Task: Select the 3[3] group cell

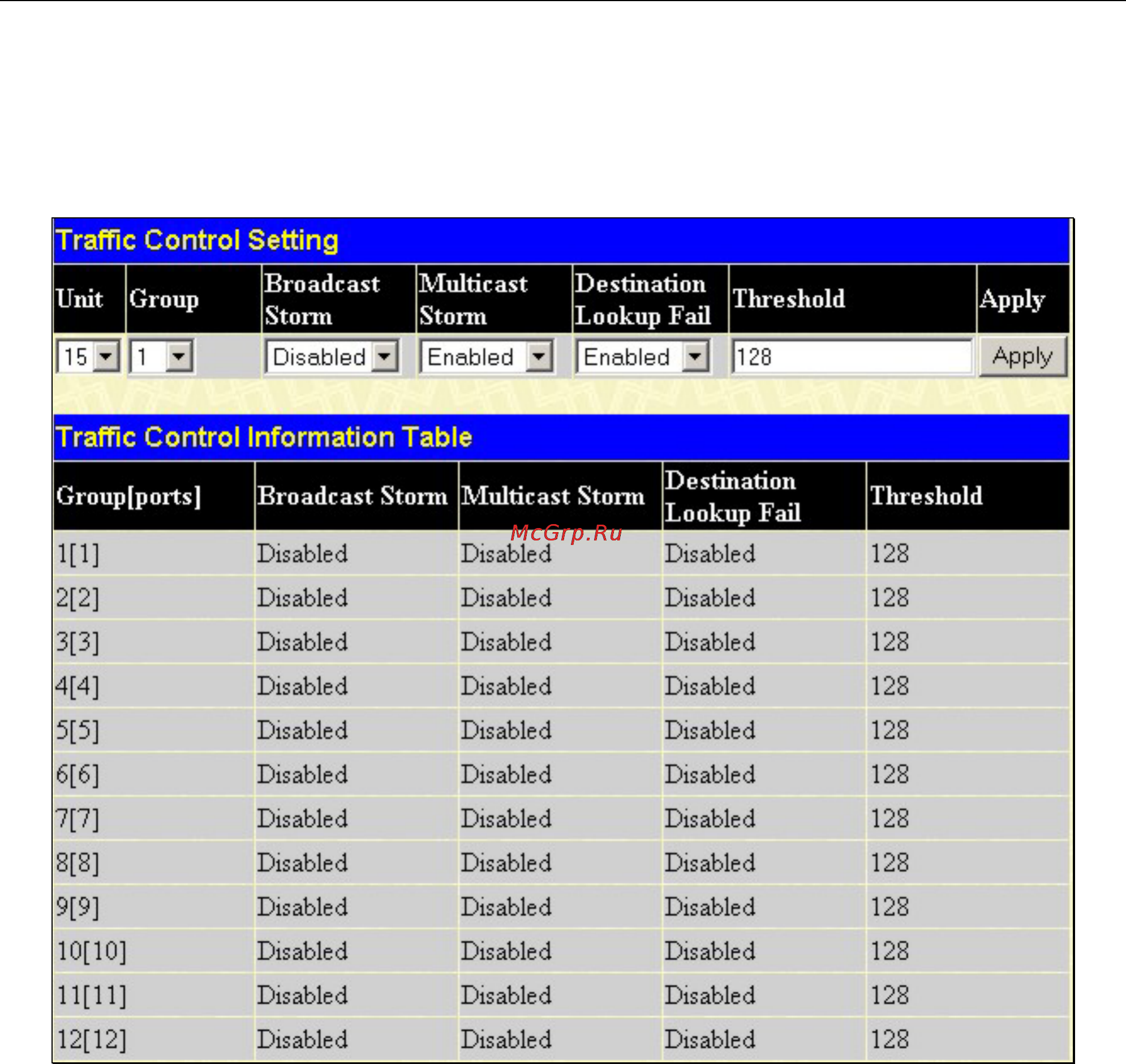Action: (x=154, y=641)
